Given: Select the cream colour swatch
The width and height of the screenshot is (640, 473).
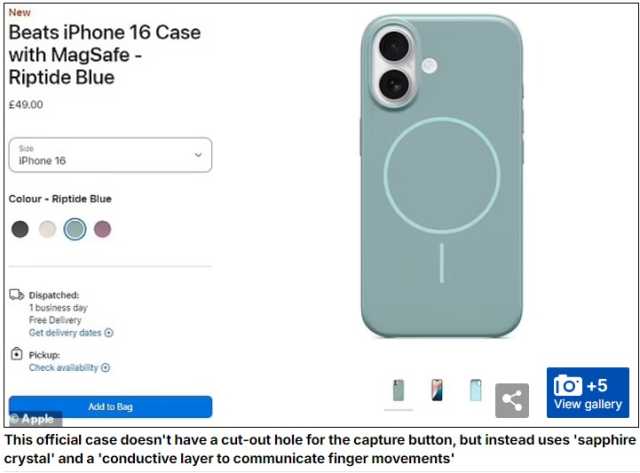Looking at the screenshot, I should point(47,229).
